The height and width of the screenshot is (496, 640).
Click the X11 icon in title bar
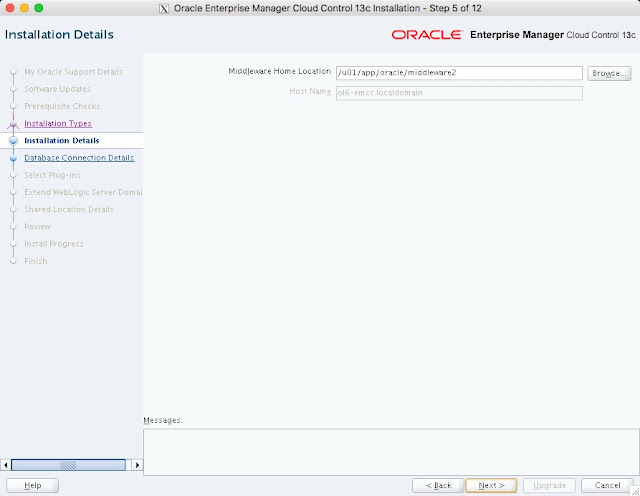coord(164,9)
